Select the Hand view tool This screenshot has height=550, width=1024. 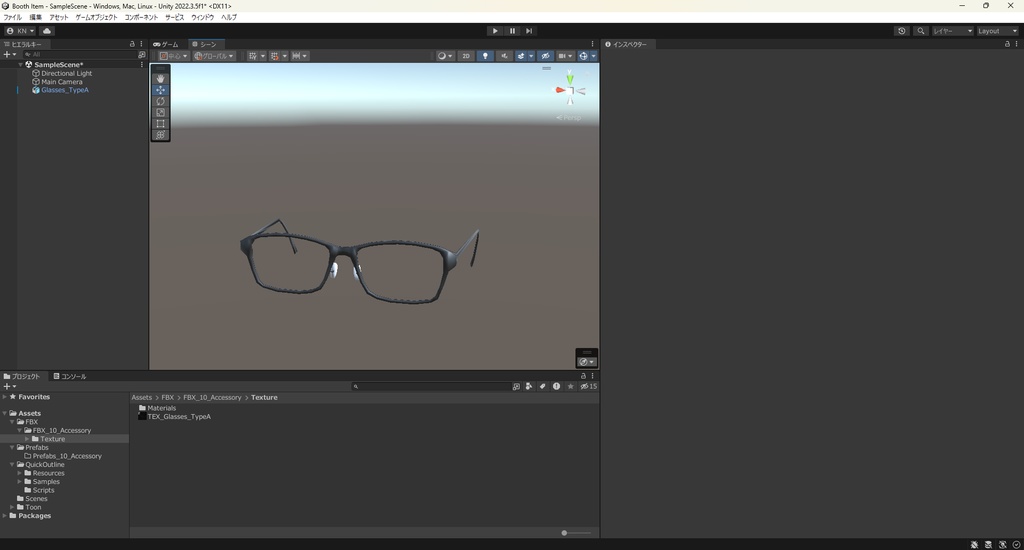pyautogui.click(x=160, y=78)
